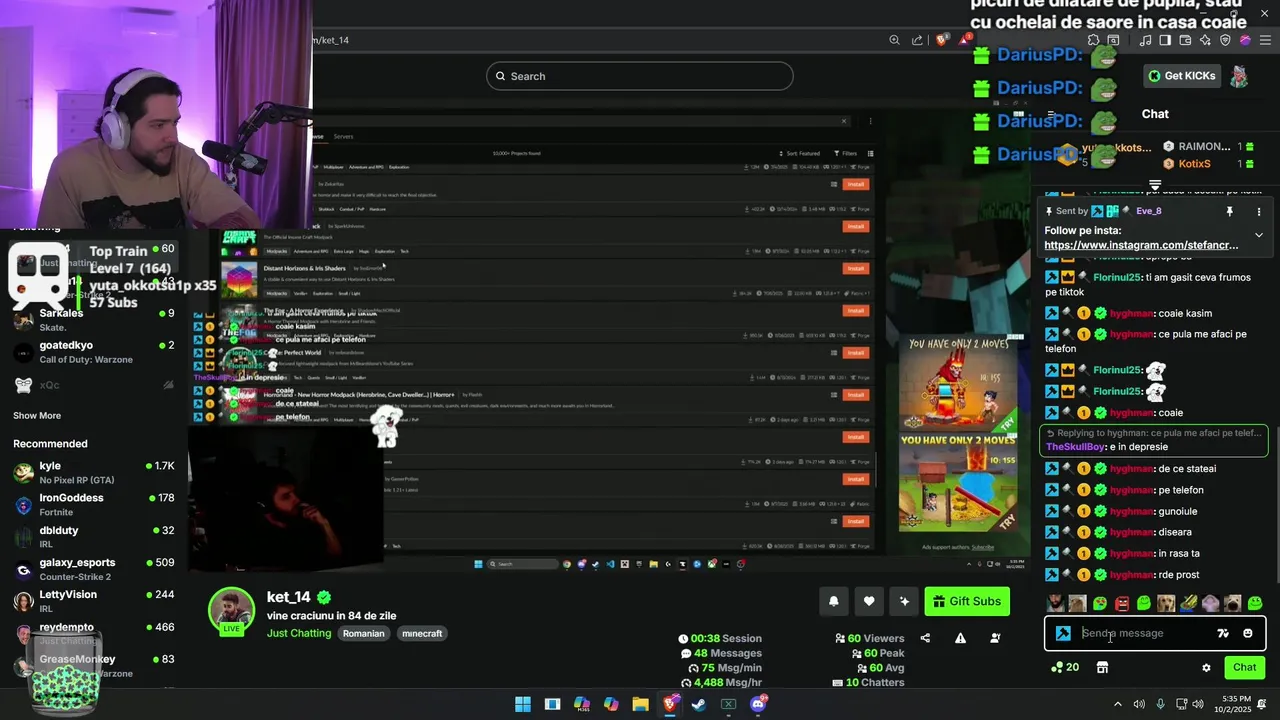Open the channel points shop icon
The width and height of the screenshot is (1280, 720).
pos(1102,667)
